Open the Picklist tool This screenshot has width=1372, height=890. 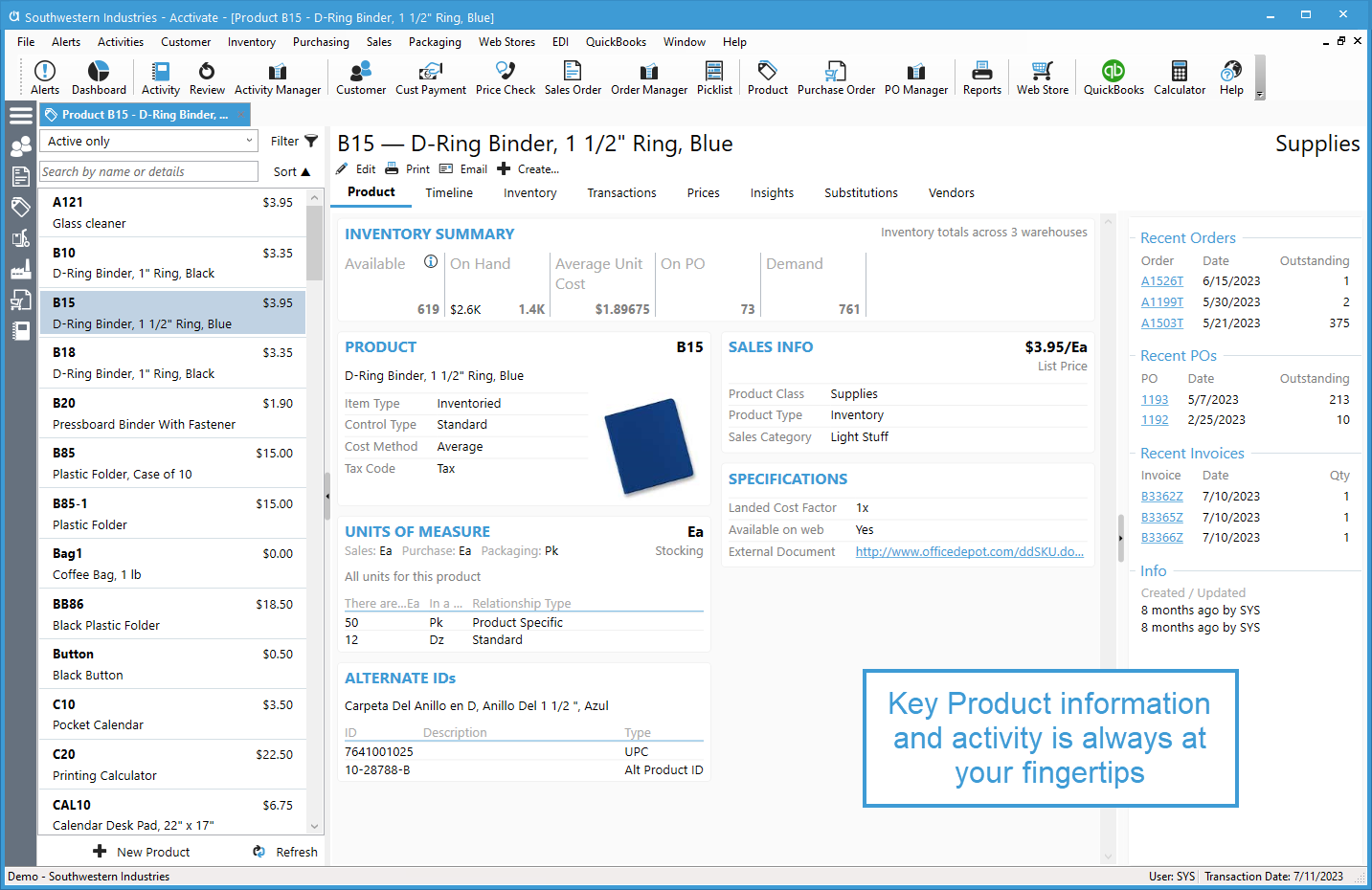click(x=714, y=77)
